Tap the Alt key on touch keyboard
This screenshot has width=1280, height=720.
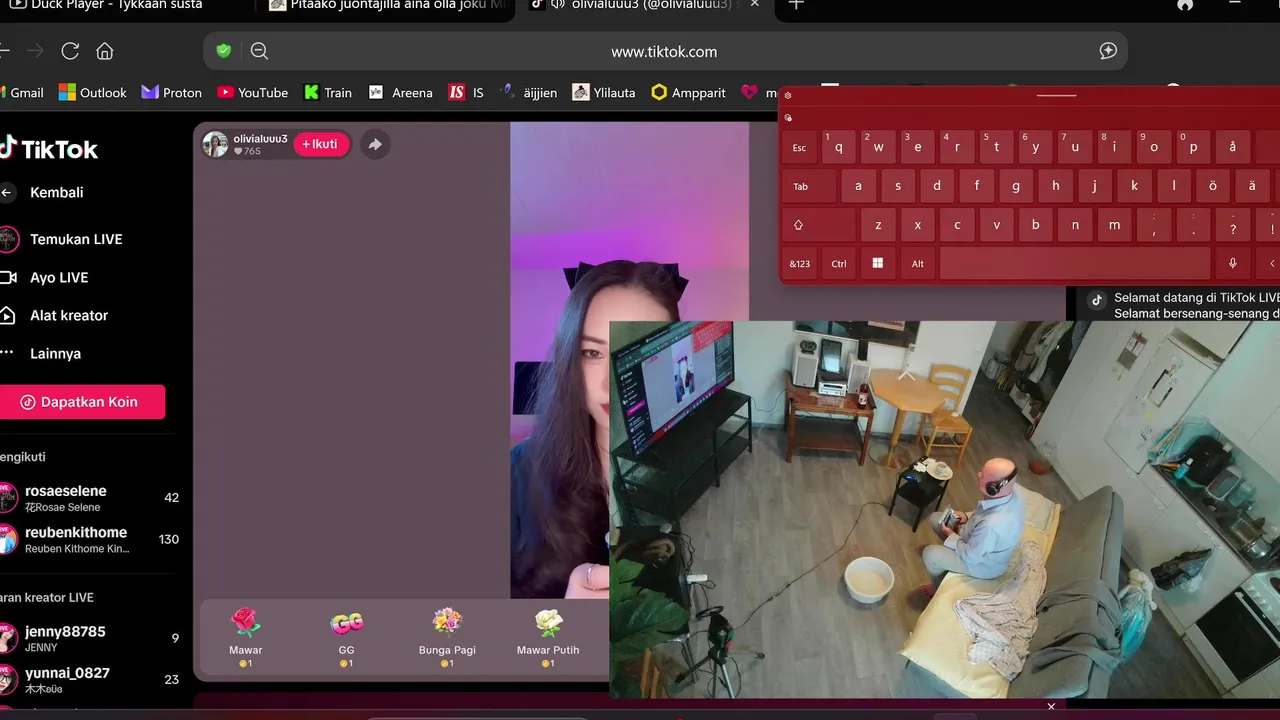(x=918, y=264)
